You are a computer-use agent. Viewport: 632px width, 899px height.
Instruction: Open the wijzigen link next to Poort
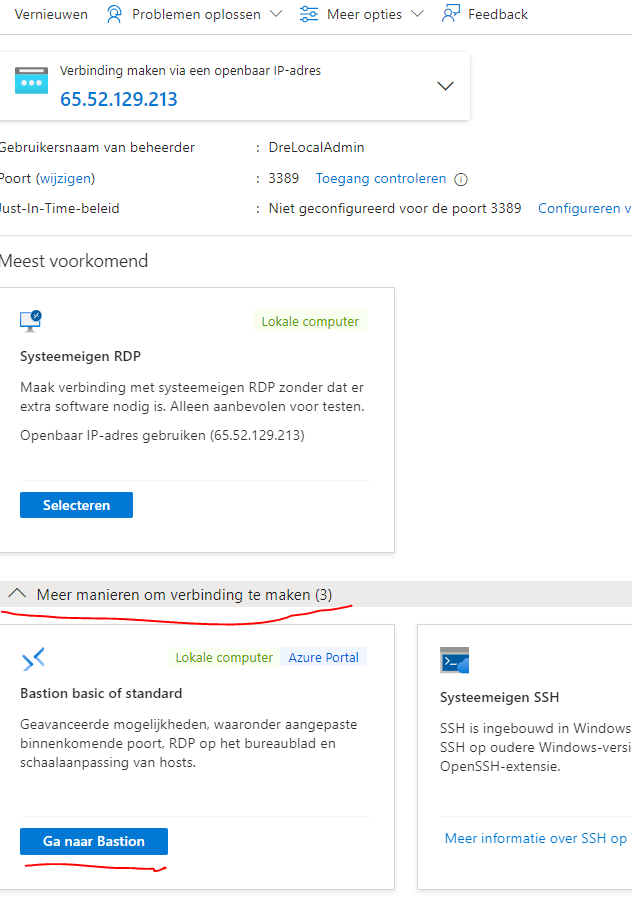click(65, 178)
